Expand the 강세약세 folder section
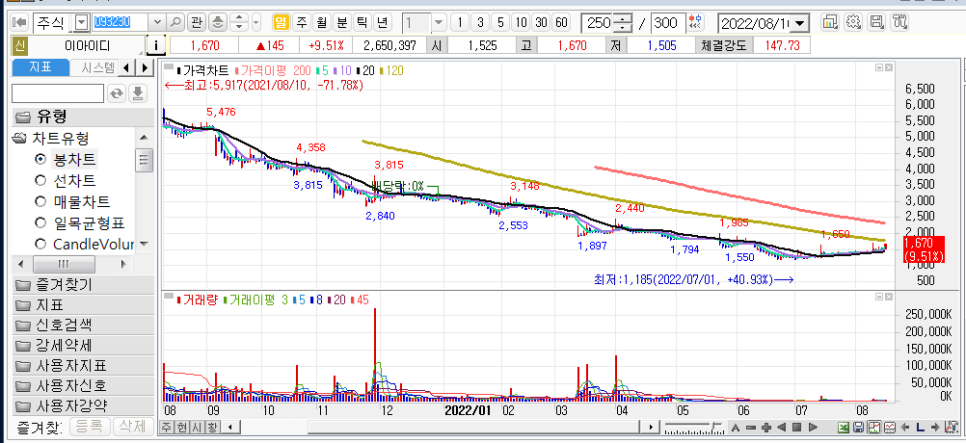The image size is (966, 443). (x=83, y=345)
